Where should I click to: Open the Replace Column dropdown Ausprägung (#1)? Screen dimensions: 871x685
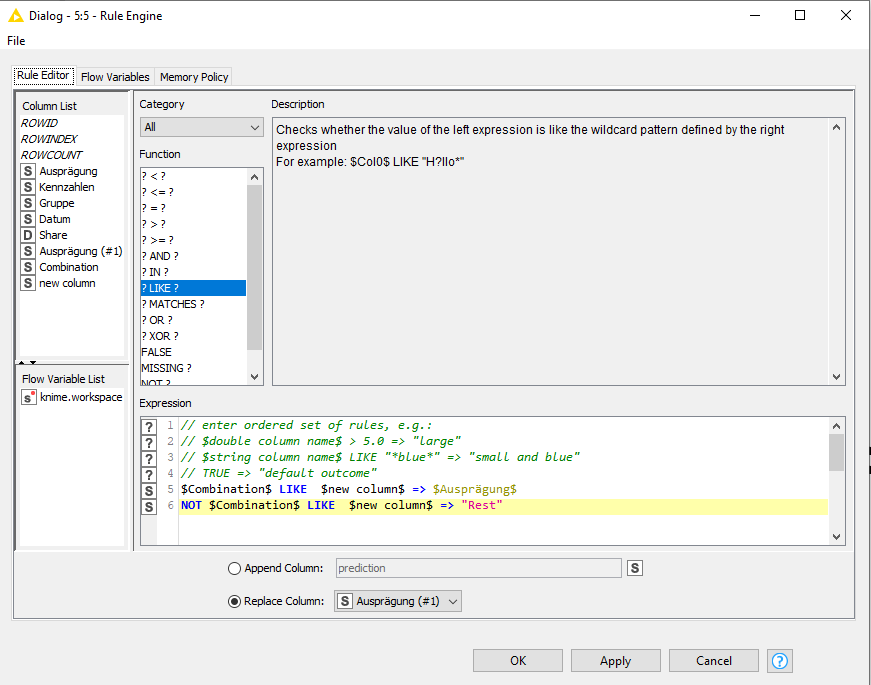398,601
